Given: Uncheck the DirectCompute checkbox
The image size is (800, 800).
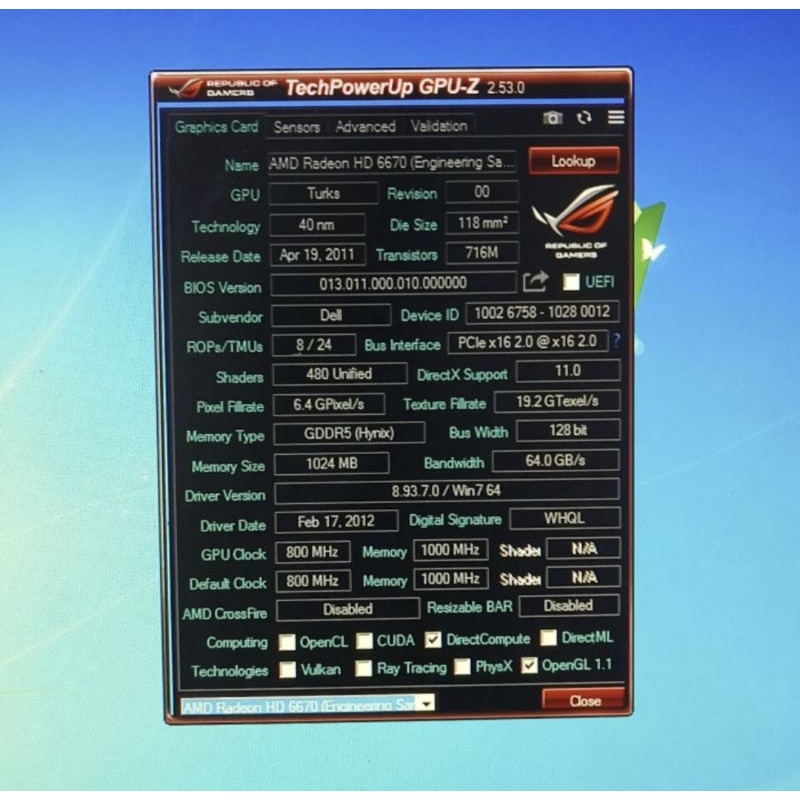Looking at the screenshot, I should [433, 639].
